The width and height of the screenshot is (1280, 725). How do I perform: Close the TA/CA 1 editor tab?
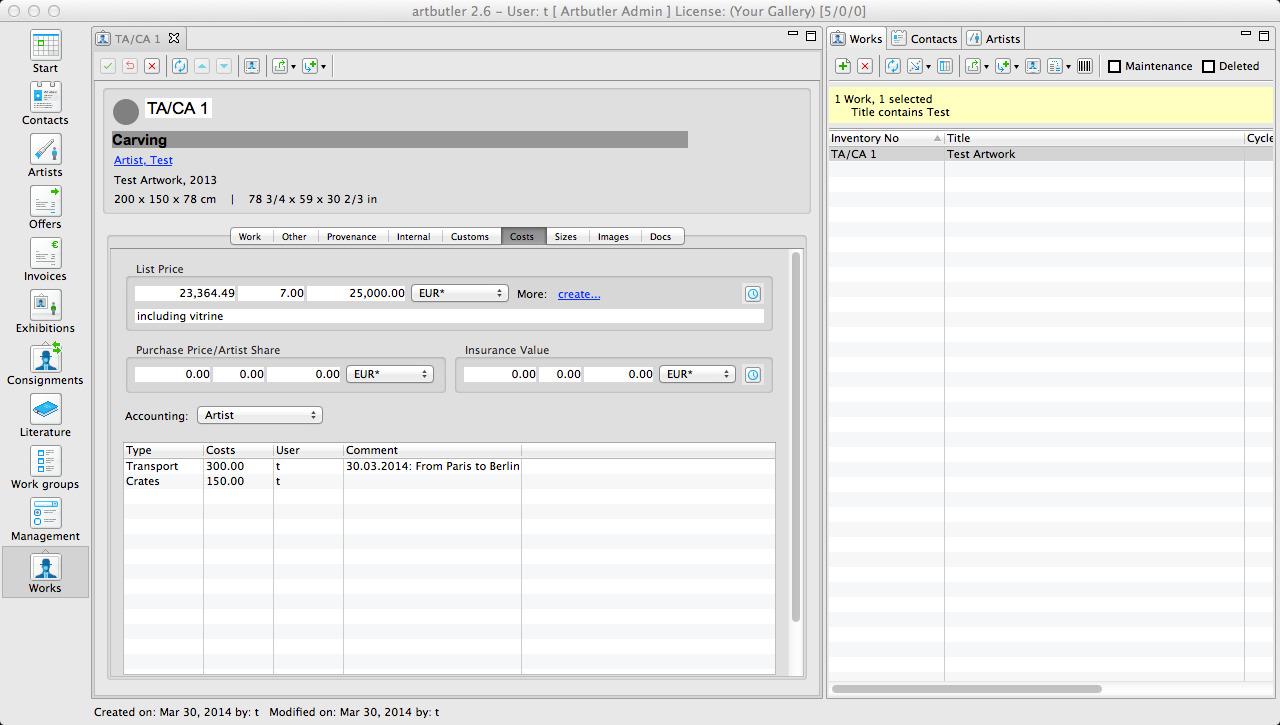(x=173, y=38)
